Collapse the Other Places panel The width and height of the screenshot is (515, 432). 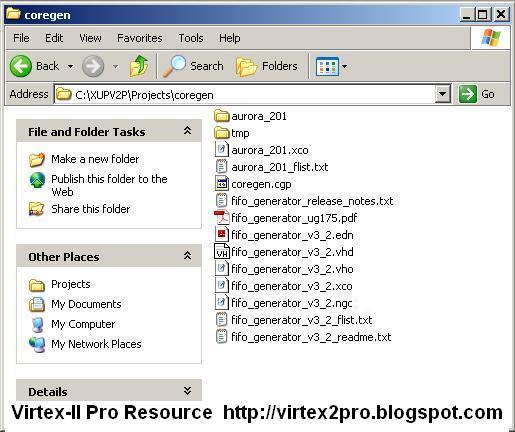point(187,256)
